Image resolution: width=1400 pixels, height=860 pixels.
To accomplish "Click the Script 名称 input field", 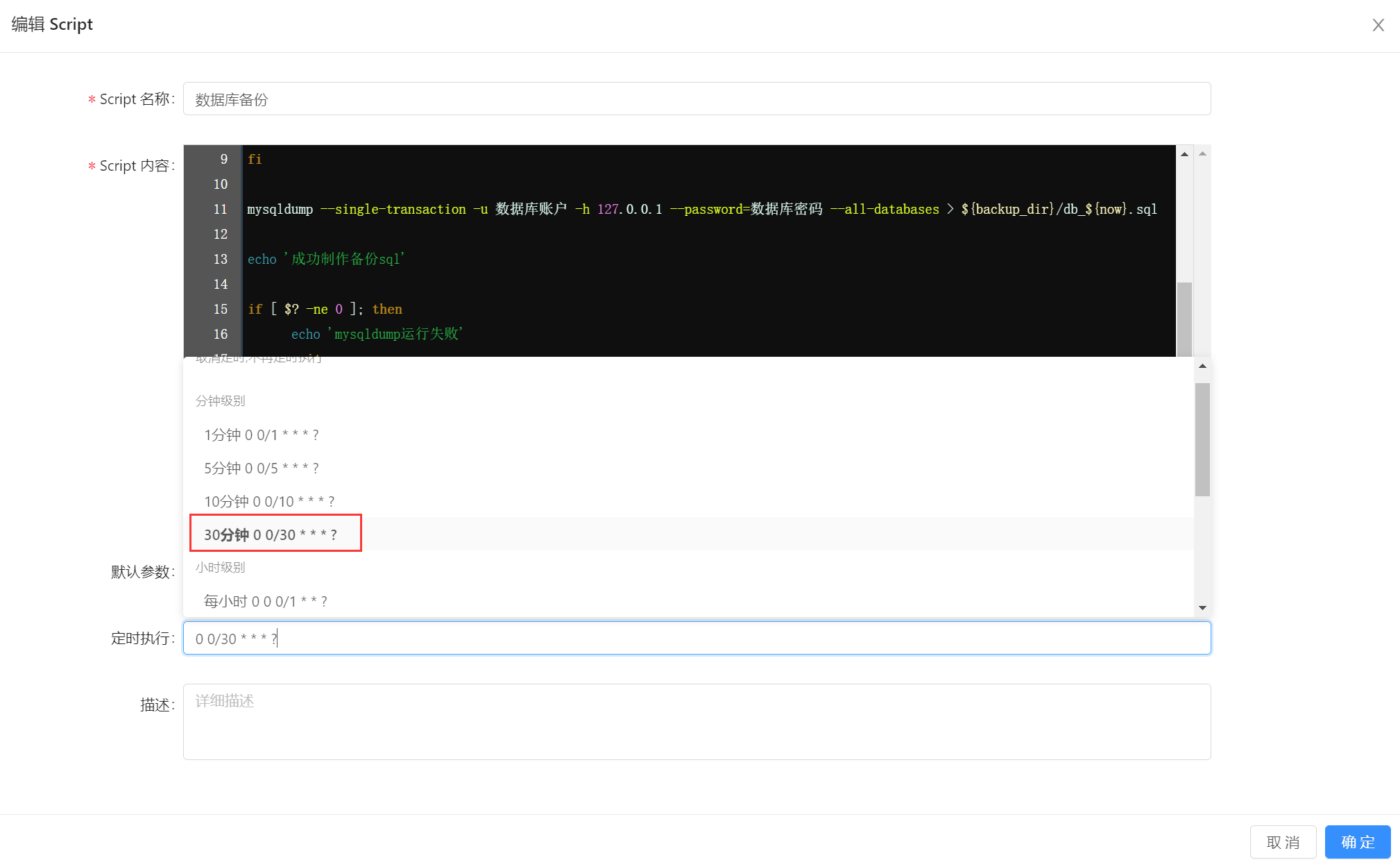I will pyautogui.click(x=696, y=99).
